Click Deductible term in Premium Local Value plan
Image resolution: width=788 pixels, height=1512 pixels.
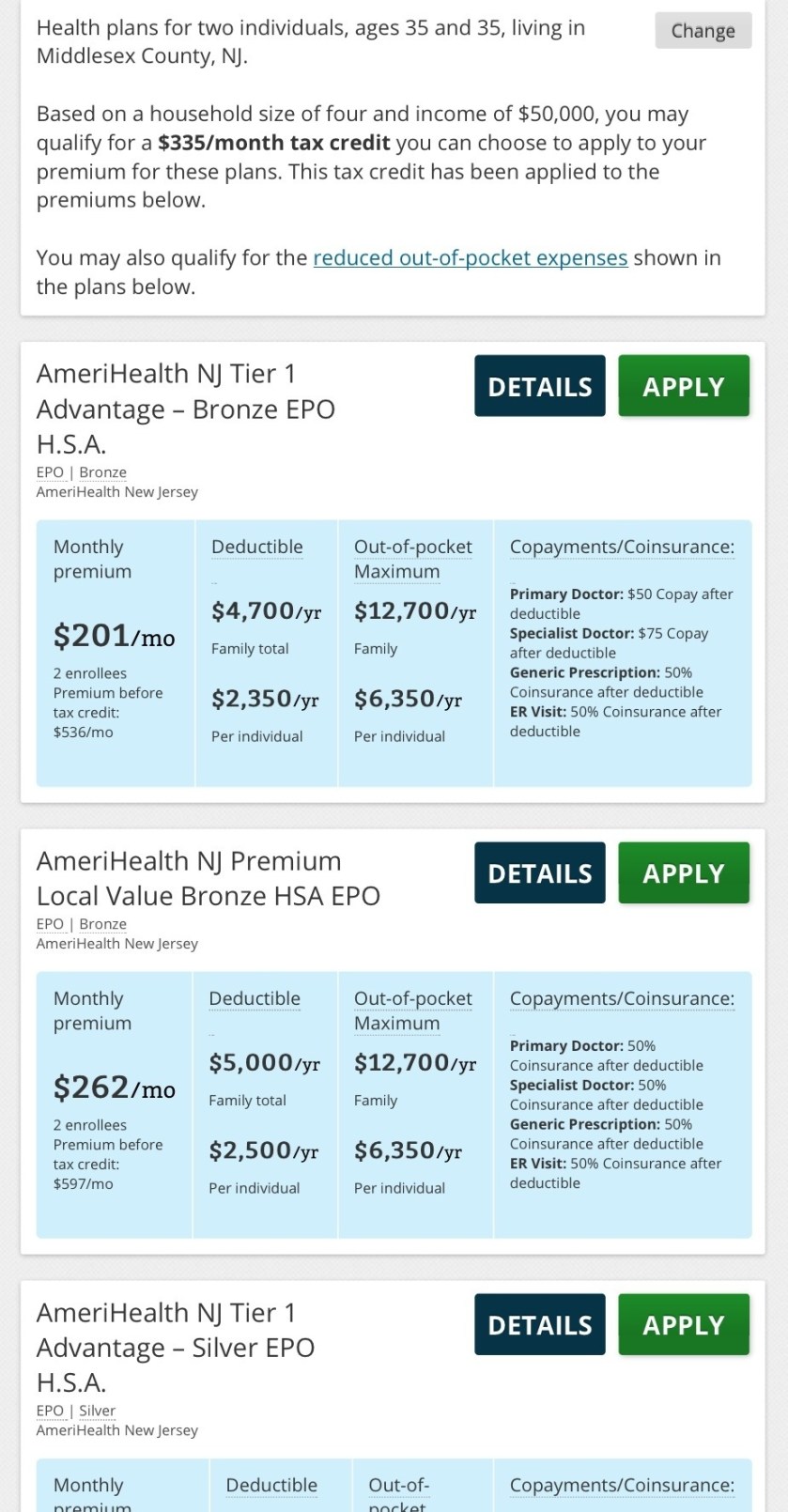point(255,998)
